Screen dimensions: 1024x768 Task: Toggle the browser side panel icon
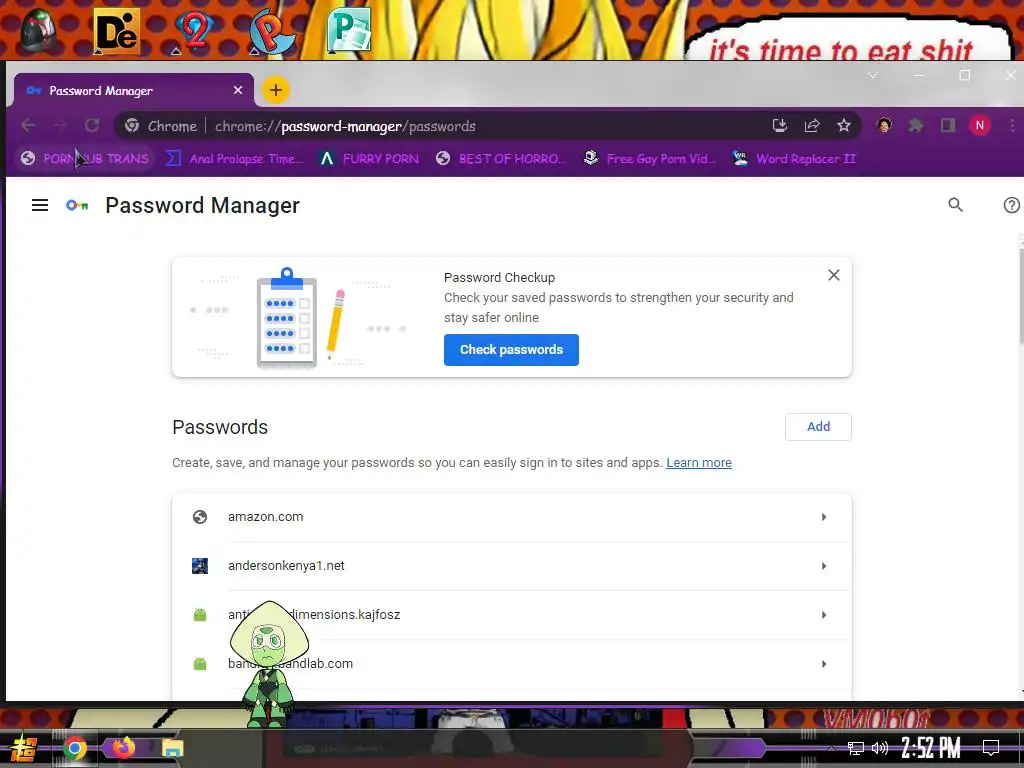click(948, 125)
